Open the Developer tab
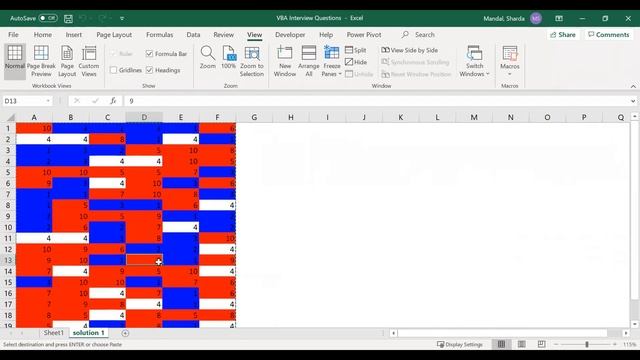The height and width of the screenshot is (360, 640). [290, 35]
